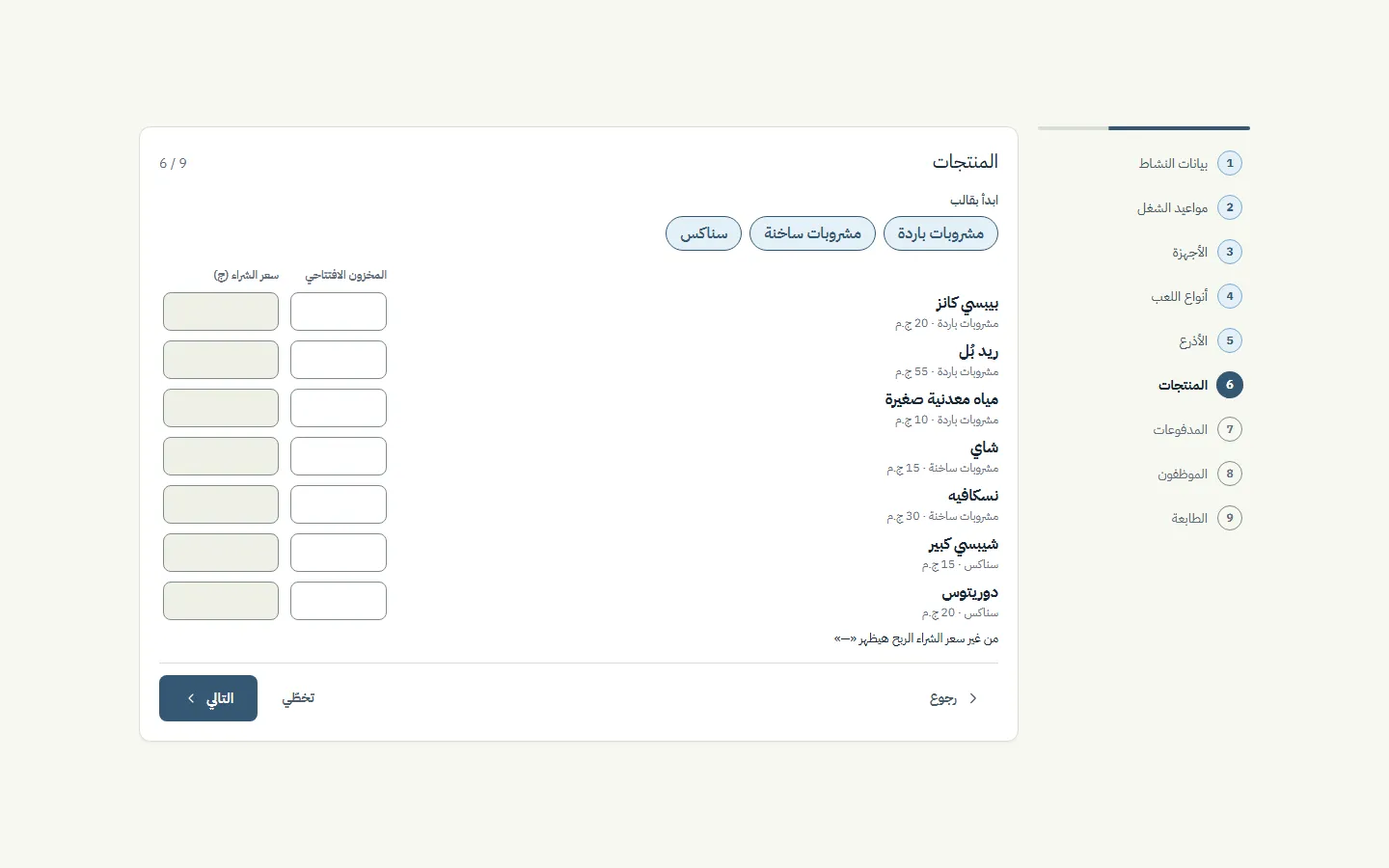Go to step 1 بيانات النشاط
1389x868 pixels.
1189,163
